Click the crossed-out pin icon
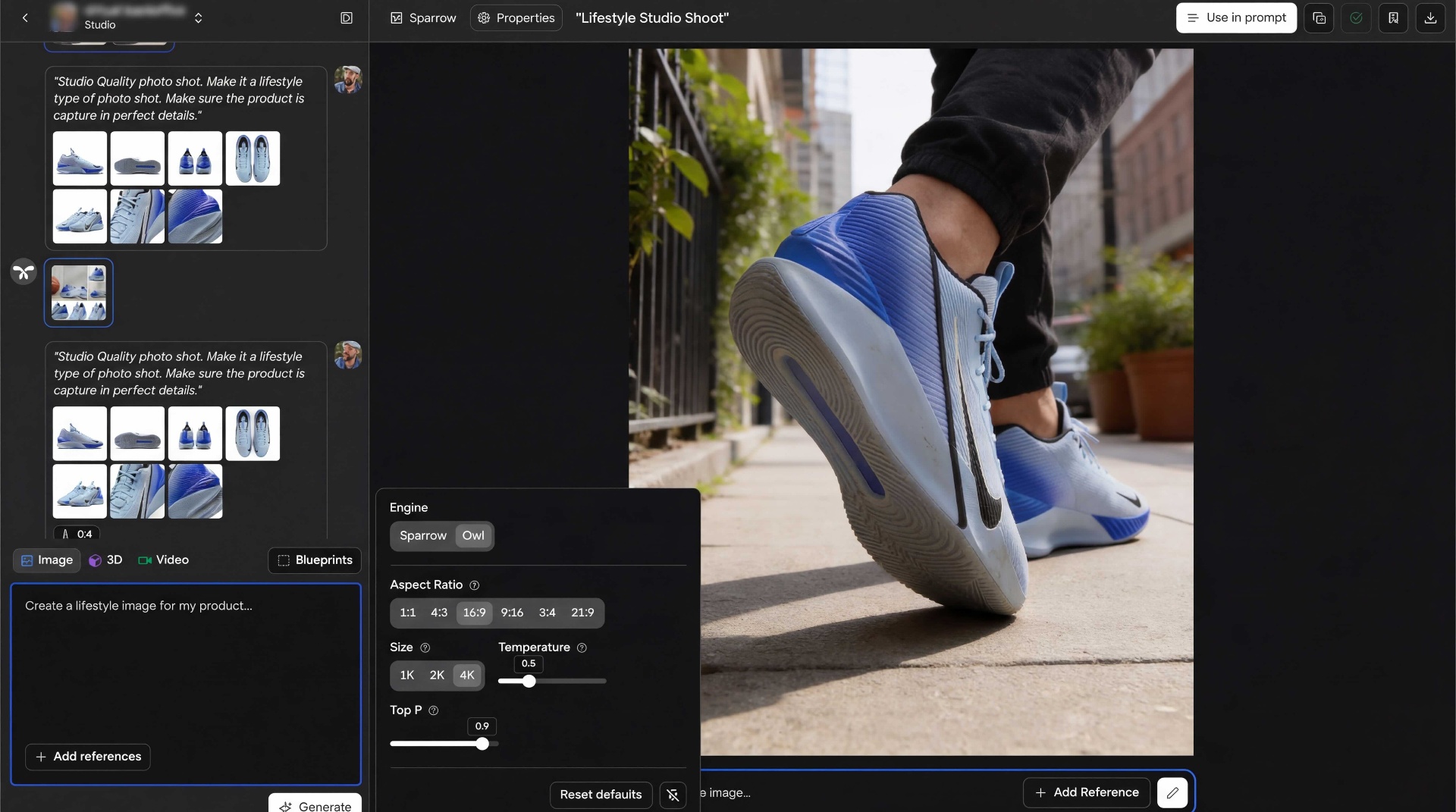Viewport: 1456px width, 812px height. 673,795
